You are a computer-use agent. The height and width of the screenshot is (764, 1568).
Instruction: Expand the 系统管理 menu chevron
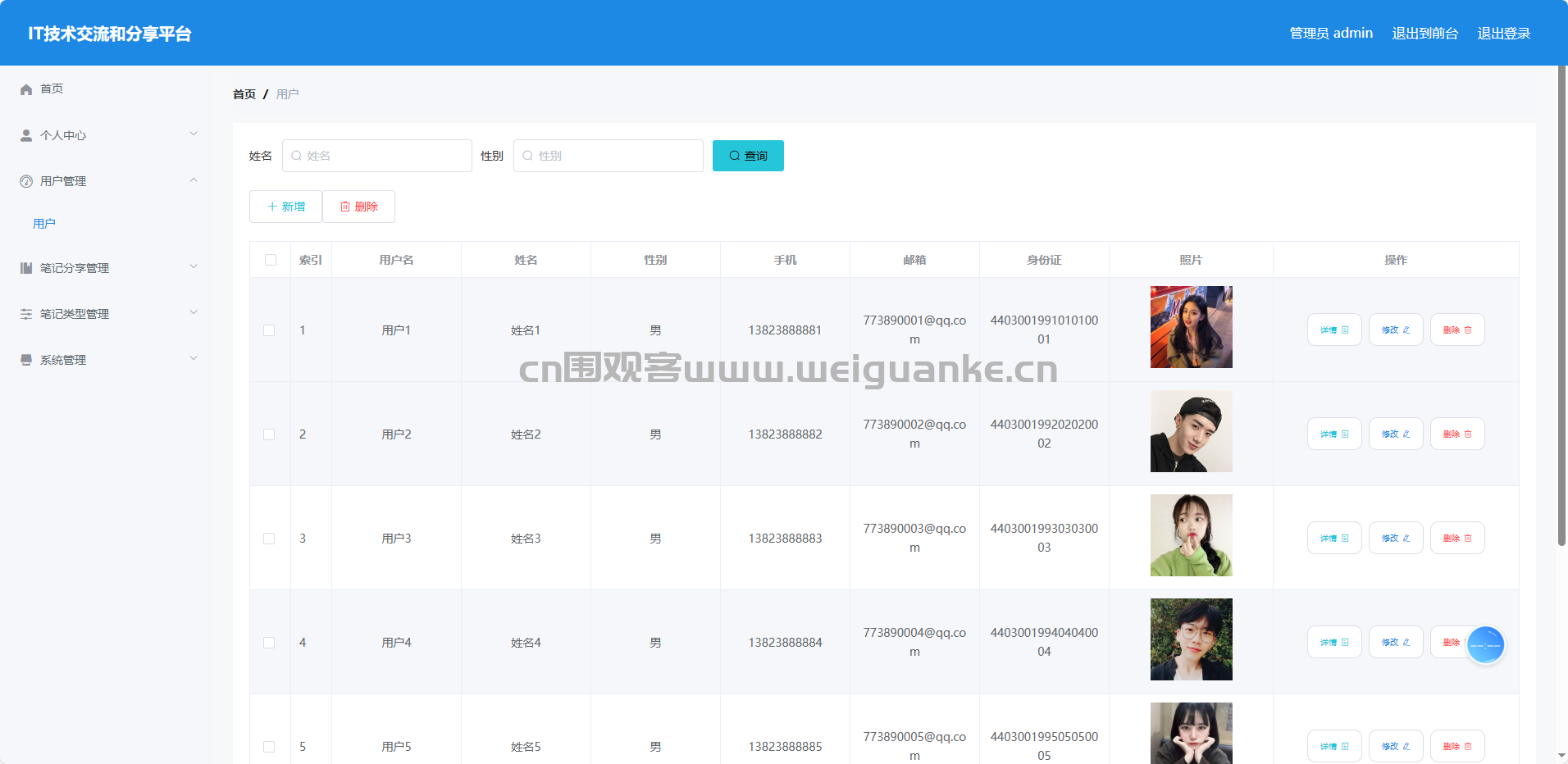[194, 359]
